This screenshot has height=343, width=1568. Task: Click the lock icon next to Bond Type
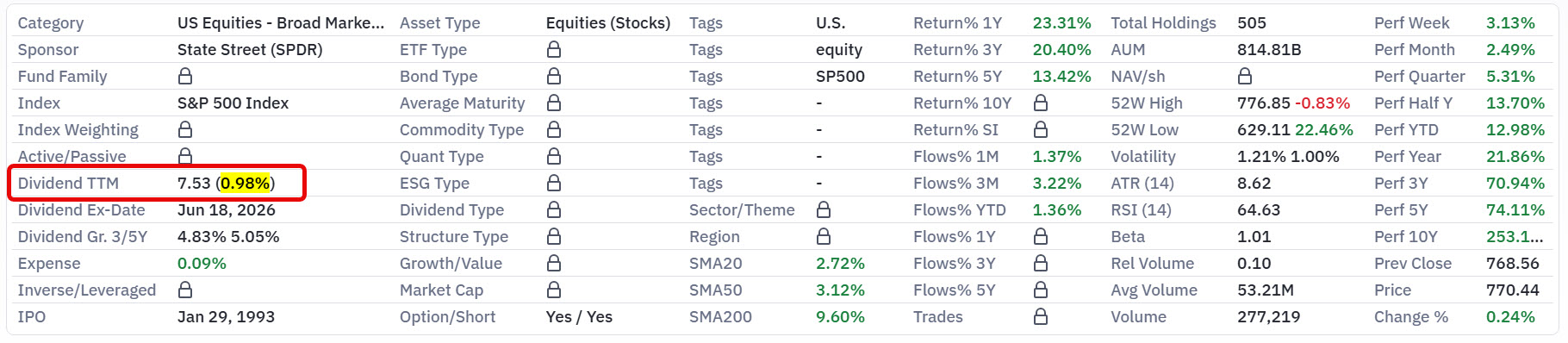coord(553,77)
